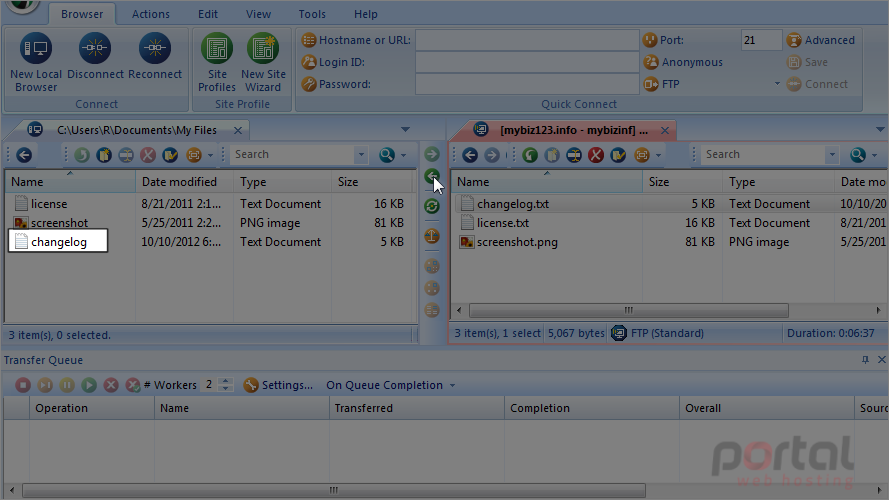Click orange view icon in remote toolbar
Viewport: 889px width, 500px height.
(x=642, y=155)
